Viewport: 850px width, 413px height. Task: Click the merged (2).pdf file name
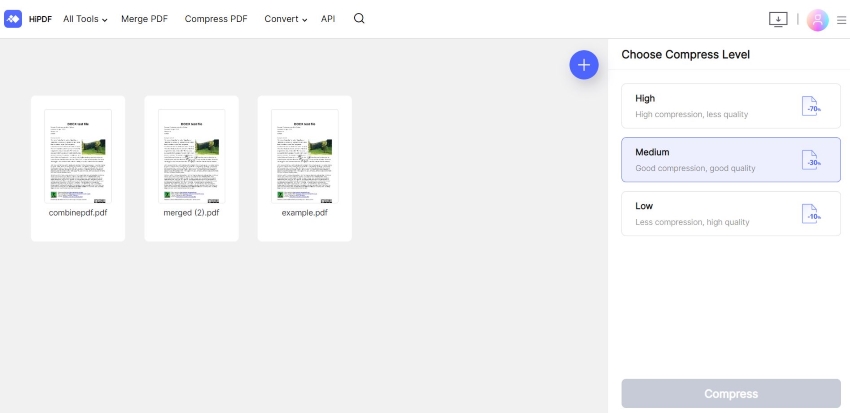click(191, 213)
